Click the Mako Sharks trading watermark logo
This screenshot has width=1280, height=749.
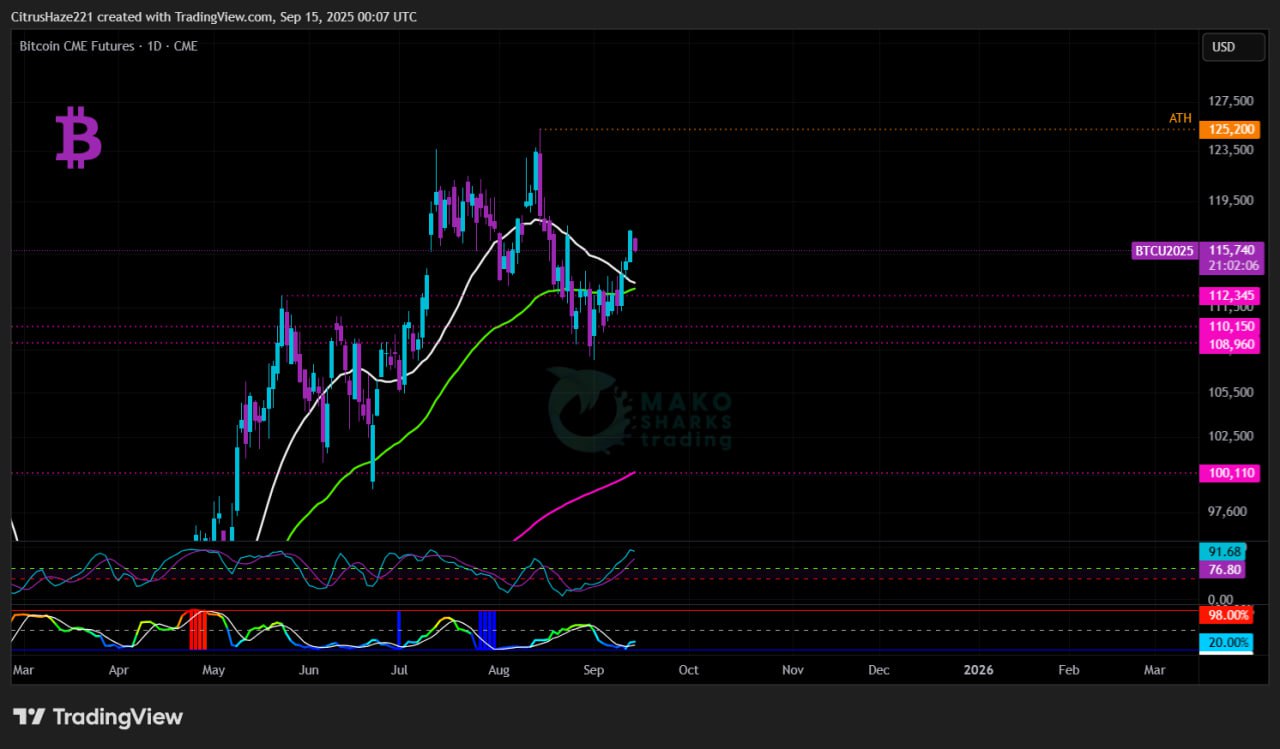(640, 411)
